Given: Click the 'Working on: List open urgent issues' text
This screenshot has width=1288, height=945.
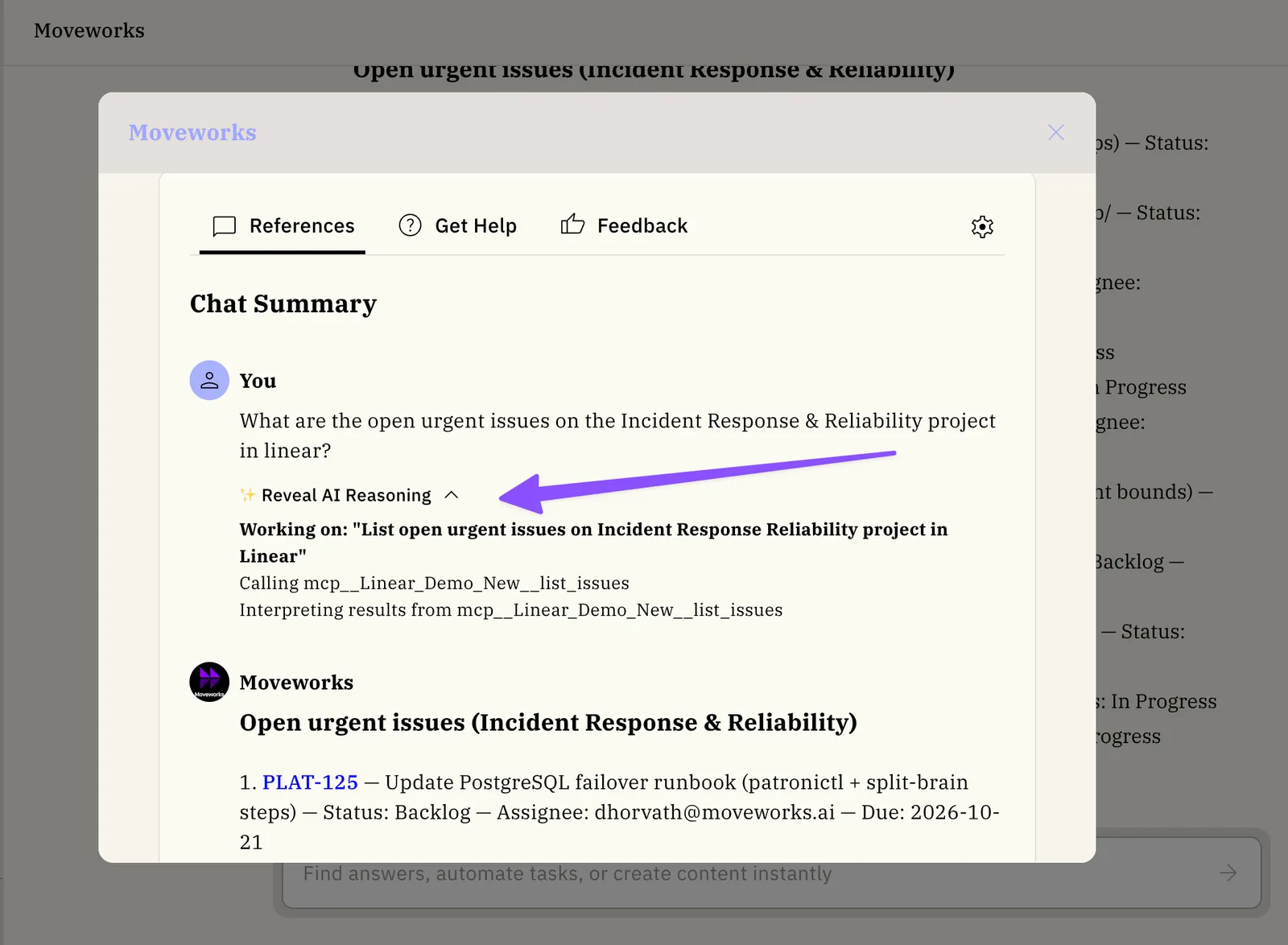Looking at the screenshot, I should [x=593, y=543].
